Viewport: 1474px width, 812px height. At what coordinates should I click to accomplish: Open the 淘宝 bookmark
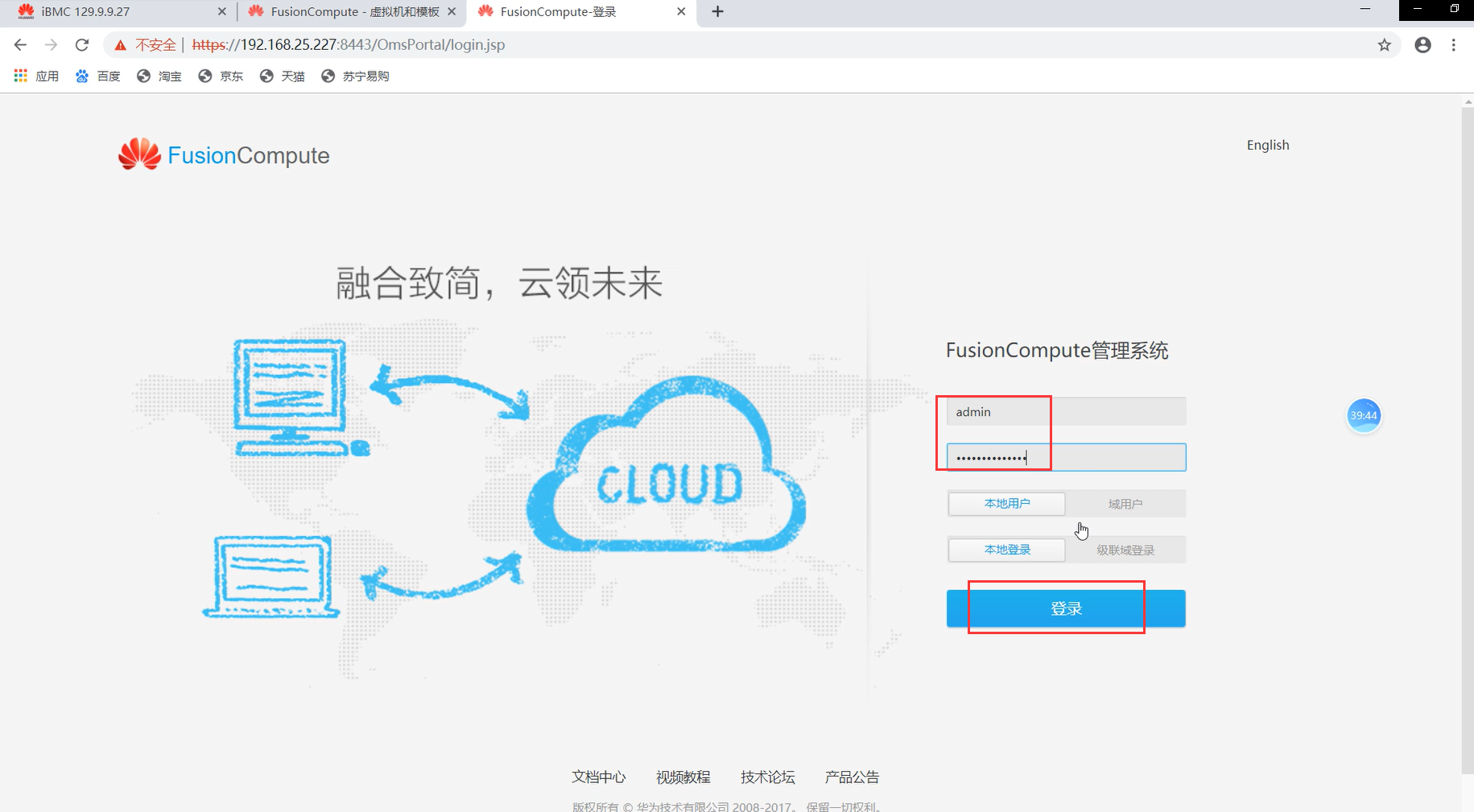pyautogui.click(x=159, y=76)
